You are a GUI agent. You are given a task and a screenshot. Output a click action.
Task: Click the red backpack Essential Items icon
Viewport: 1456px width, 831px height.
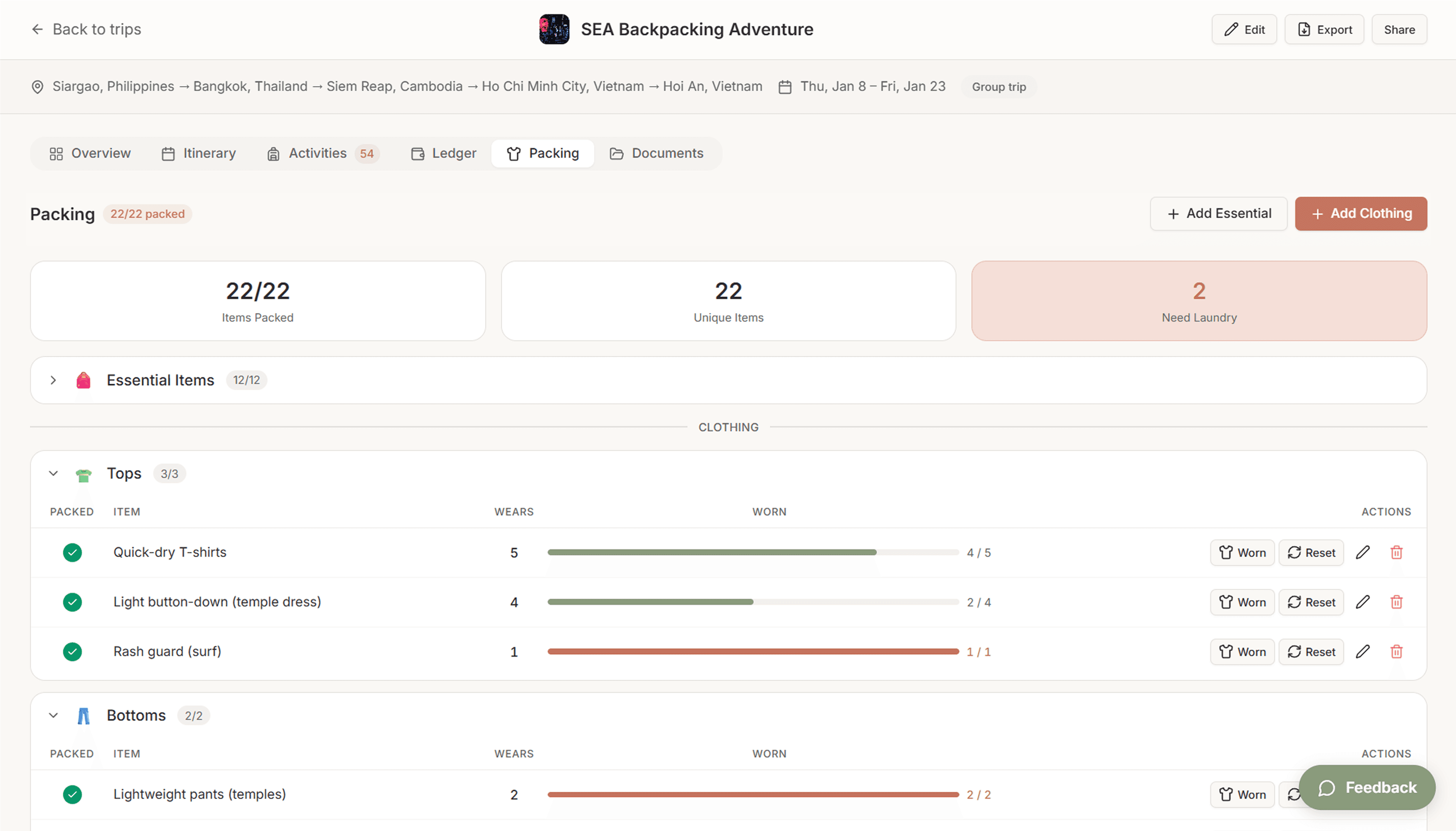[x=83, y=380]
